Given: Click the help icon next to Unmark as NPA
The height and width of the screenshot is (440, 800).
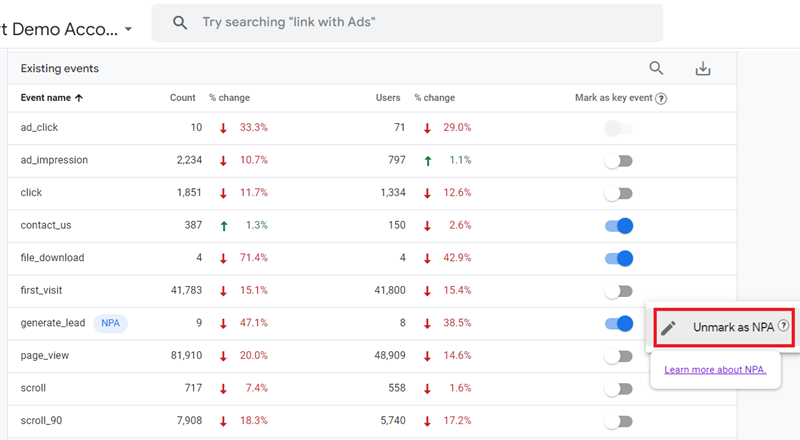Looking at the screenshot, I should coord(783,326).
